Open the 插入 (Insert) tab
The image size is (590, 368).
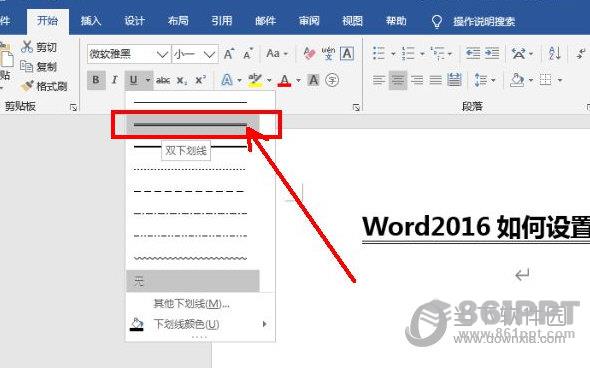pos(91,21)
